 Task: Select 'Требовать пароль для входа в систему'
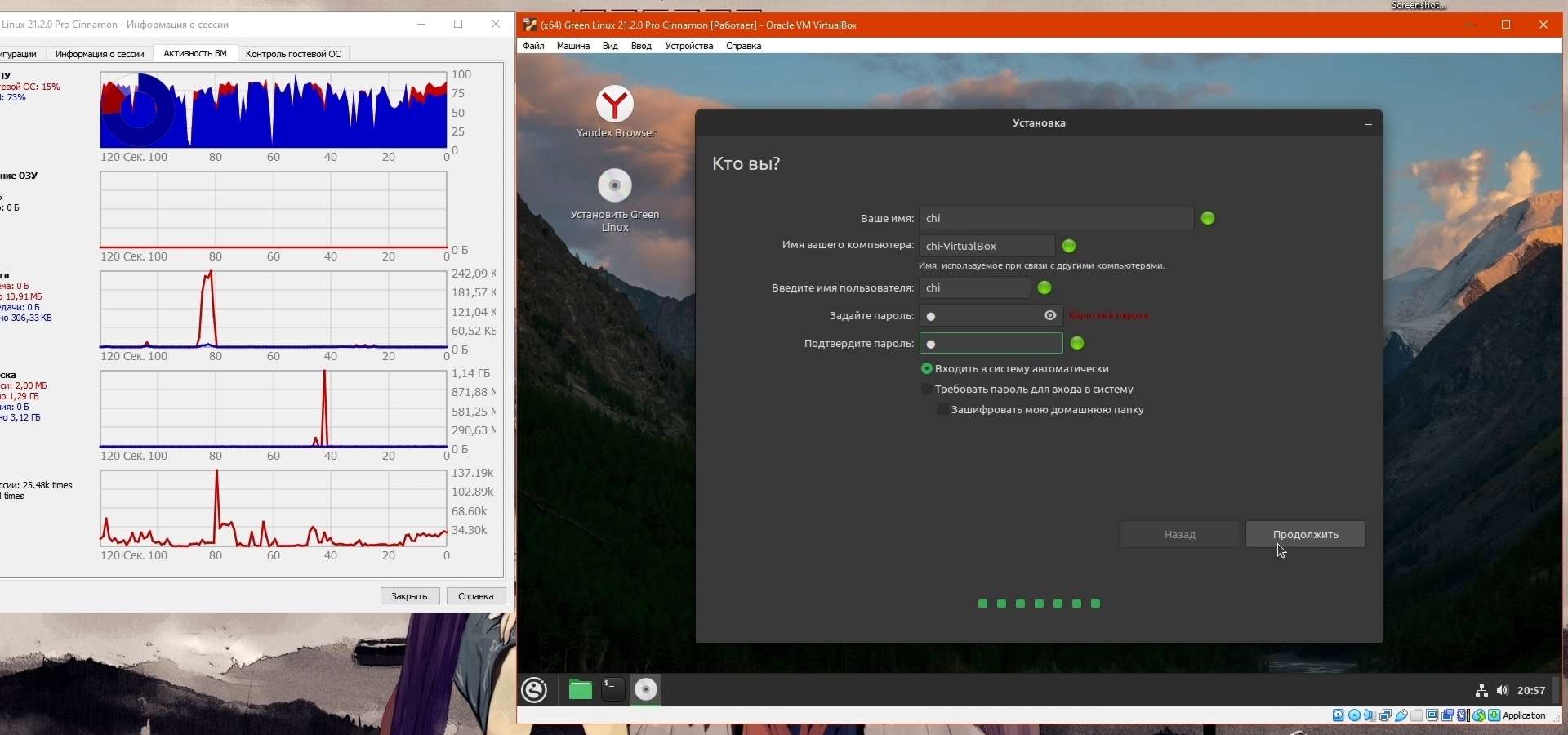point(927,390)
